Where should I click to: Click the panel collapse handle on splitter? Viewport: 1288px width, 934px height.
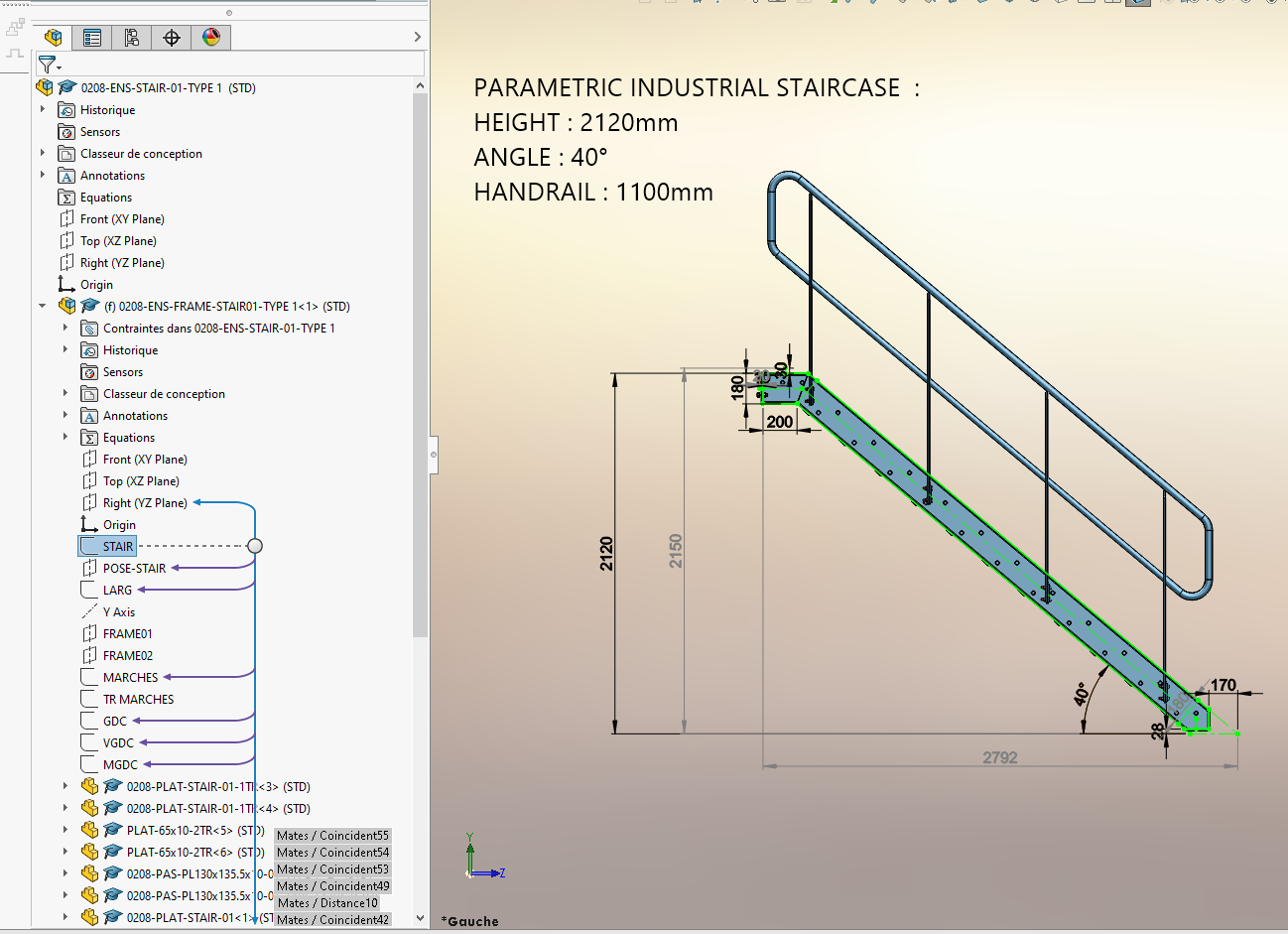point(434,455)
